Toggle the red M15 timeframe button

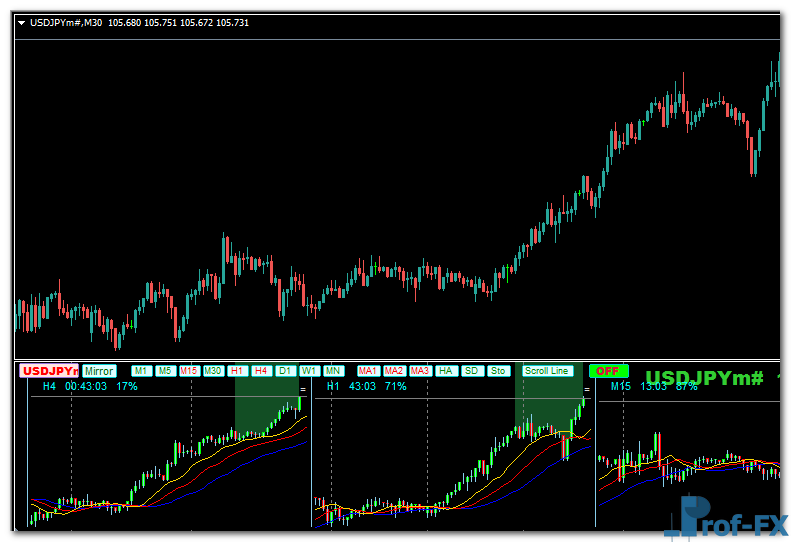click(189, 371)
